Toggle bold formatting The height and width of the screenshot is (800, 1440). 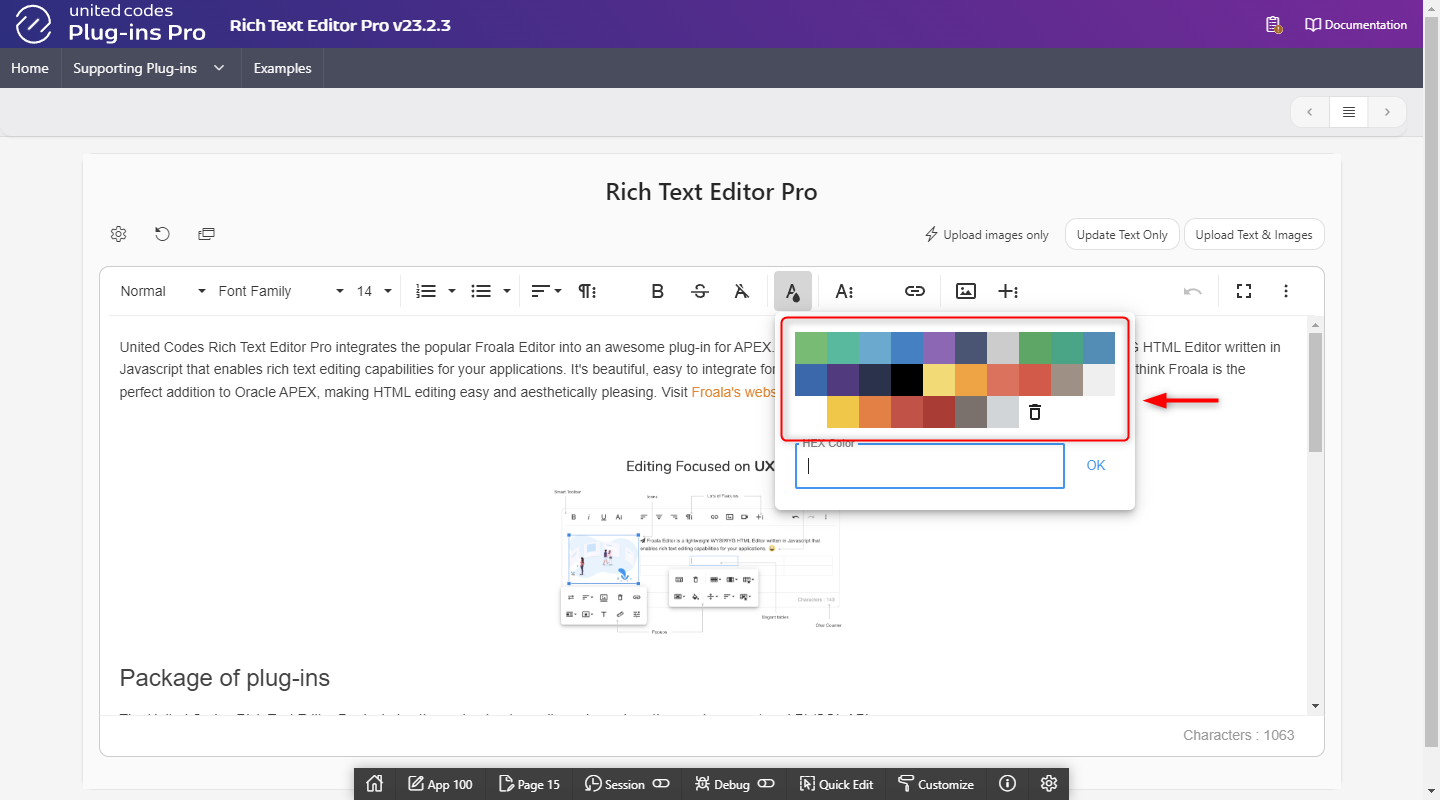(x=657, y=291)
